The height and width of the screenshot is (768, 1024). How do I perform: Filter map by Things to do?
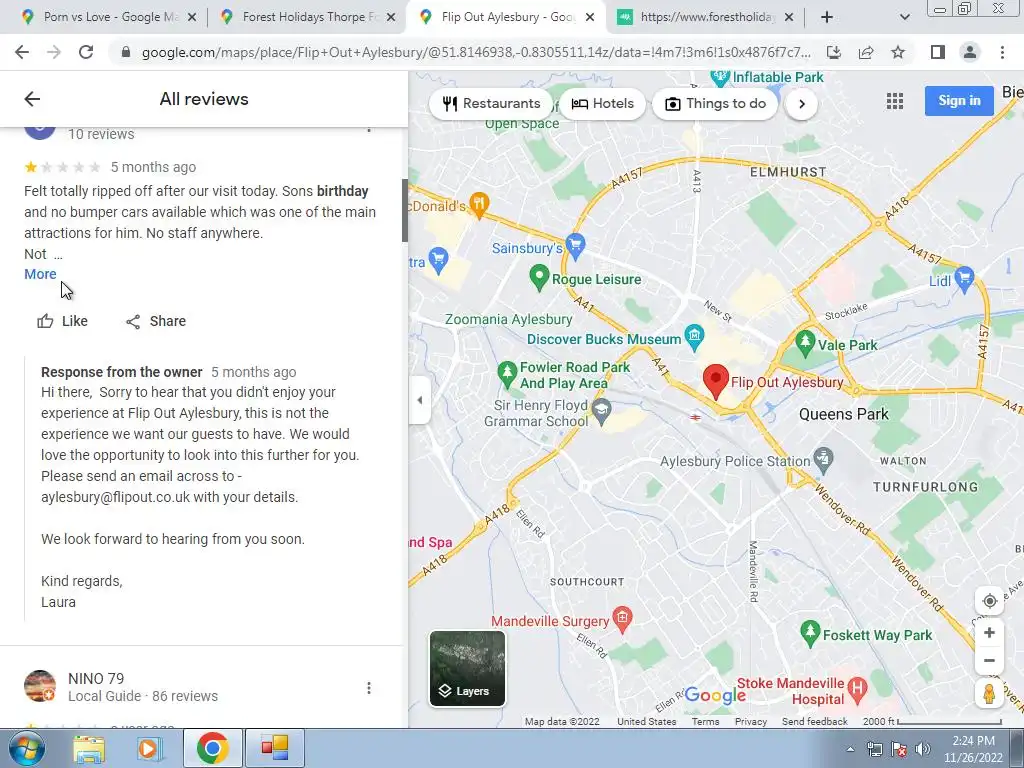(716, 104)
